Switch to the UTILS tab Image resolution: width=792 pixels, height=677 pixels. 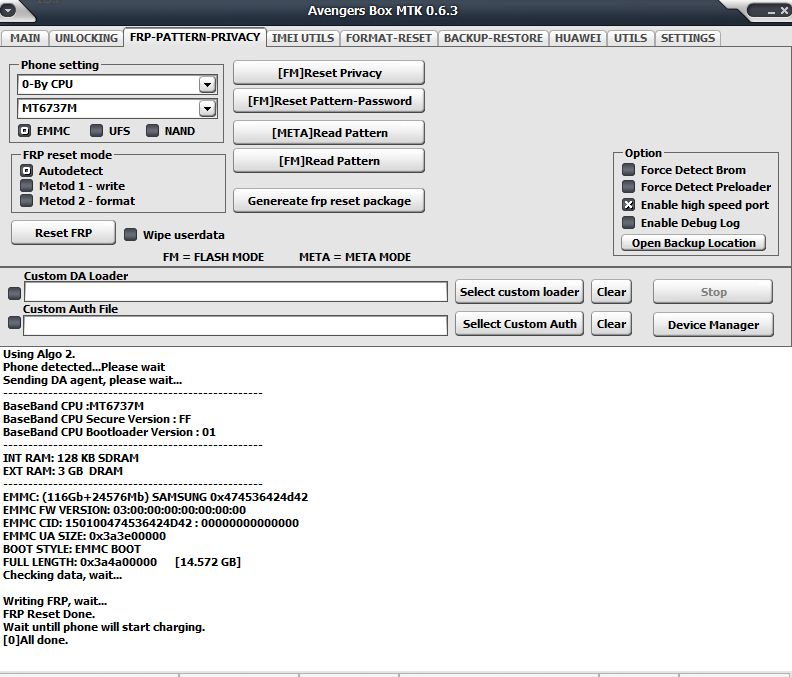pos(630,38)
